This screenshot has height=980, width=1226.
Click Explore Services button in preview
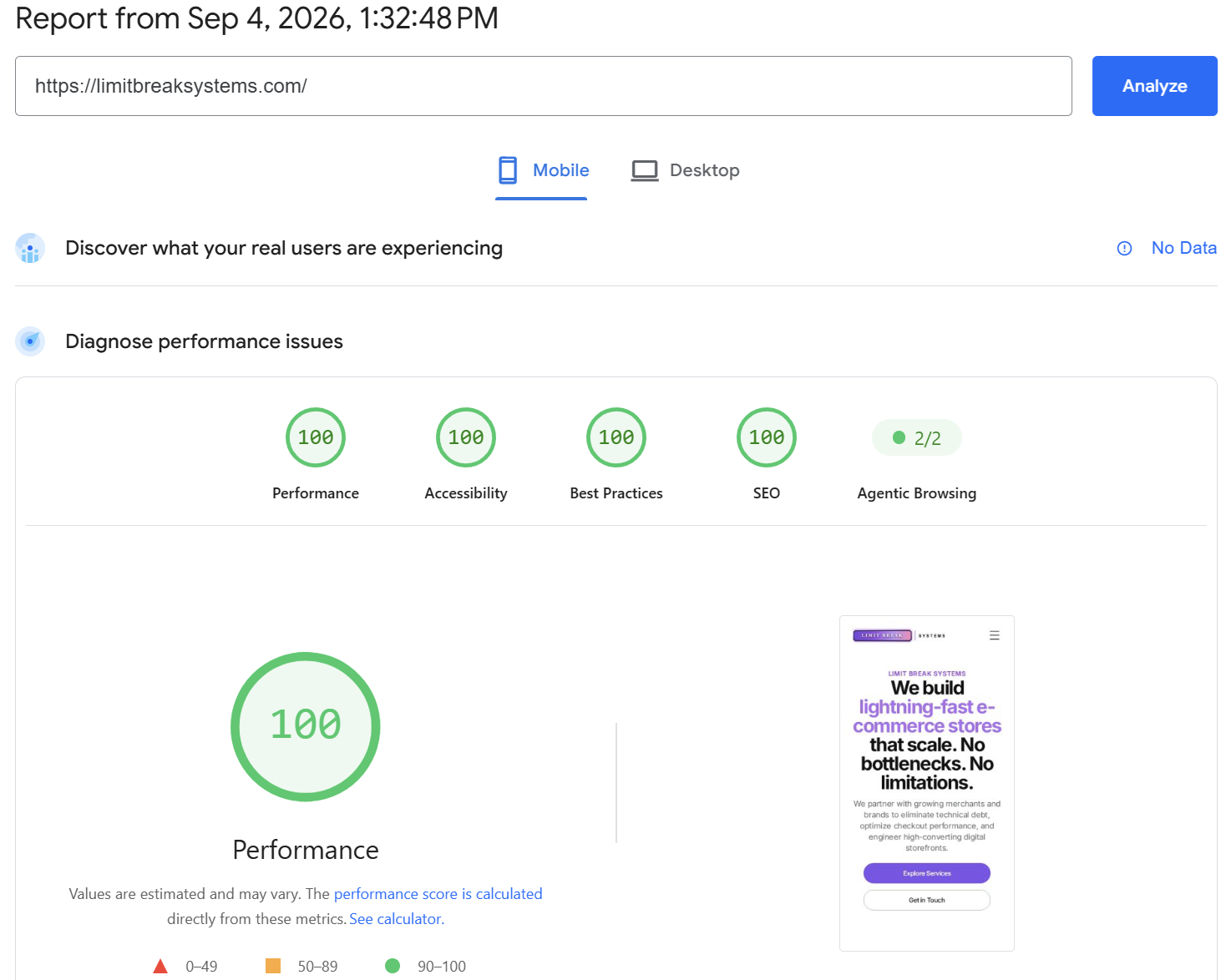click(x=927, y=873)
